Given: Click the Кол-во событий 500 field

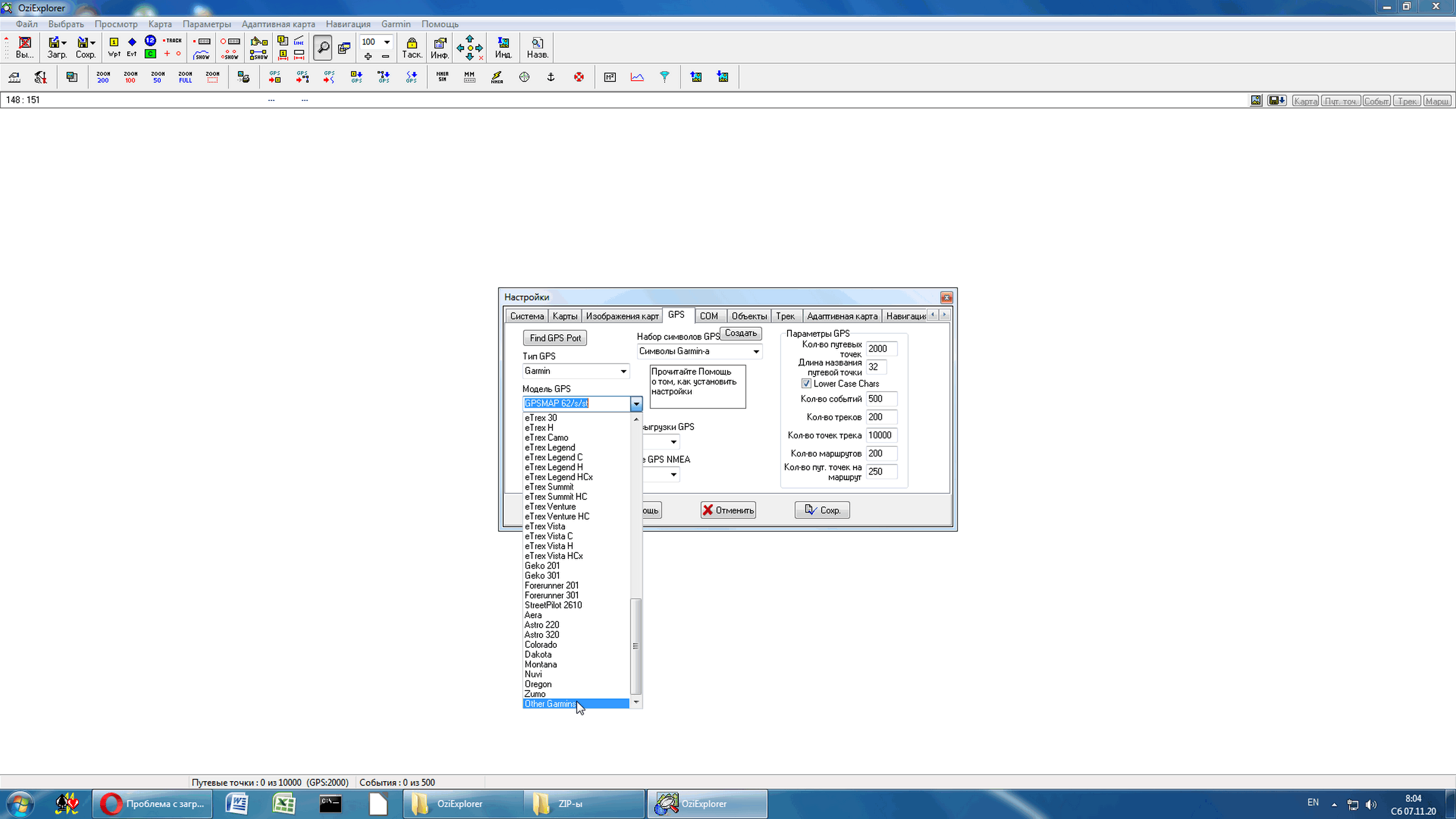Looking at the screenshot, I should 881,399.
